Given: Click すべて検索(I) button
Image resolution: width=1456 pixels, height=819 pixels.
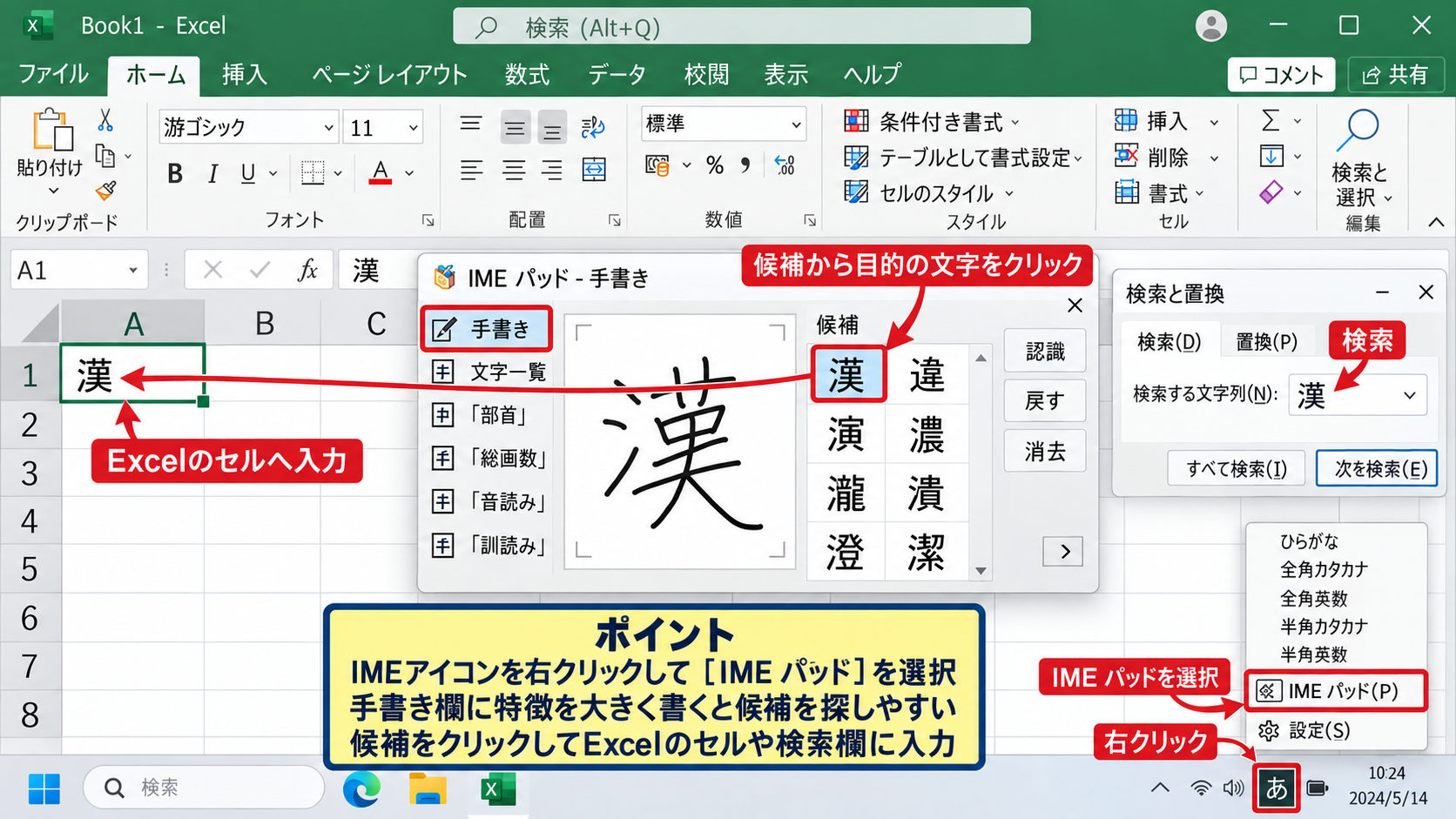Looking at the screenshot, I should (x=1237, y=469).
